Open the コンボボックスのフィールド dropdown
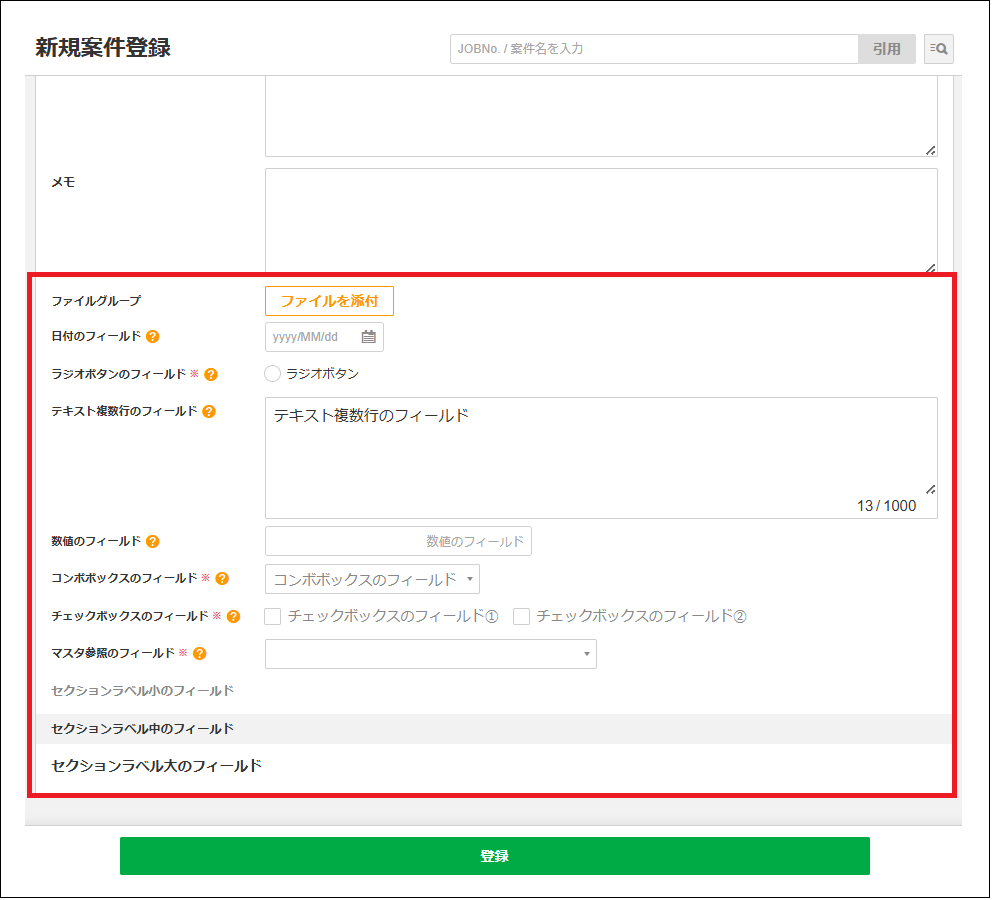The height and width of the screenshot is (900, 992). point(372,579)
